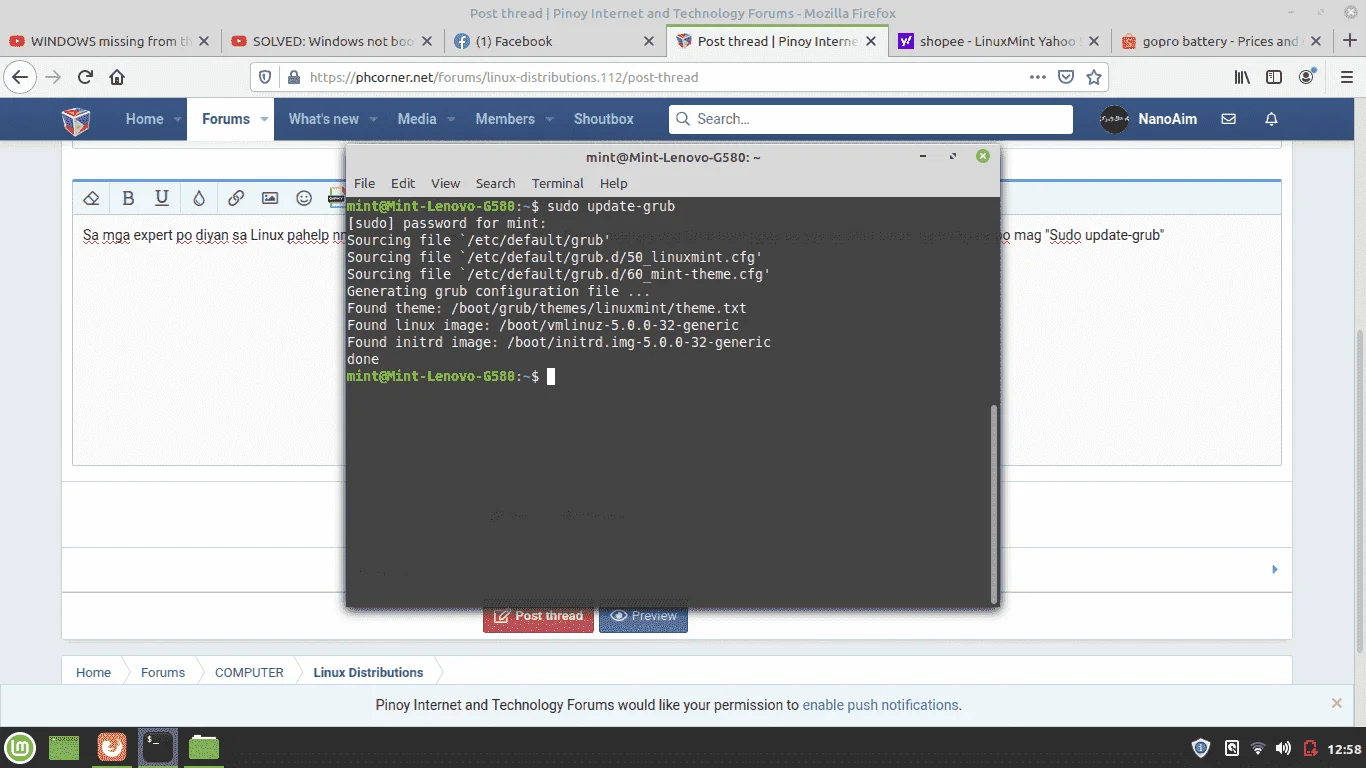Screen dimensions: 1366x768
Task: Click COMPUTER breadcrumb link
Action: (249, 672)
